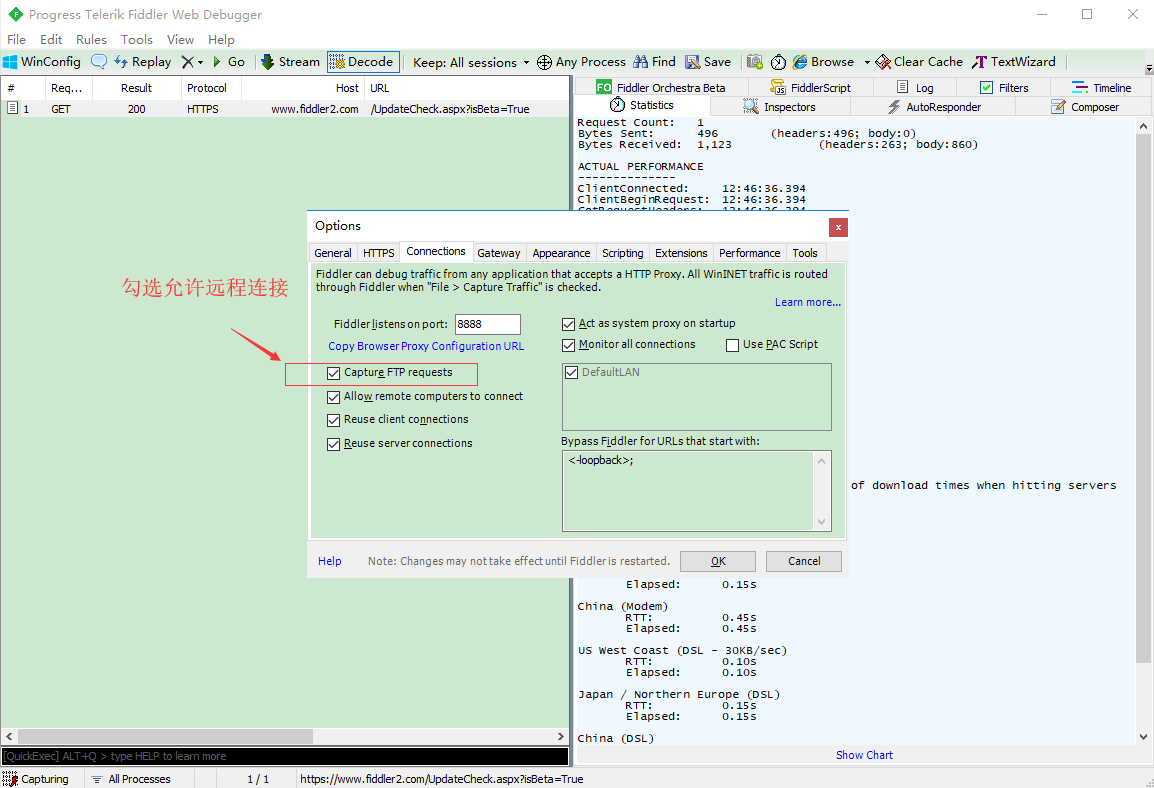Viewport: 1154px width, 788px height.
Task: Open Fiddler Orchestra Beta tab
Action: (x=661, y=88)
